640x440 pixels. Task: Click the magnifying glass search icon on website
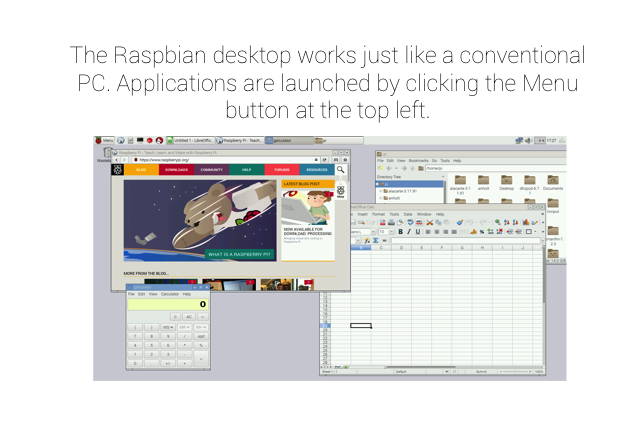pos(341,170)
